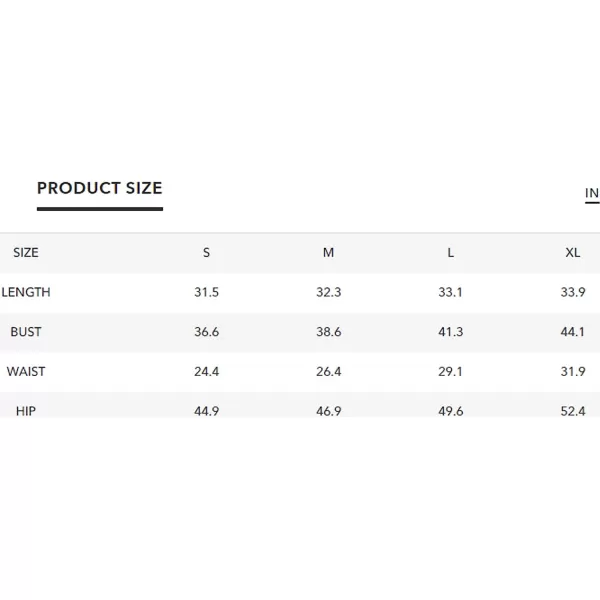Image resolution: width=600 pixels, height=600 pixels.
Task: Select waist value 24.4 for S
Action: coord(206,372)
